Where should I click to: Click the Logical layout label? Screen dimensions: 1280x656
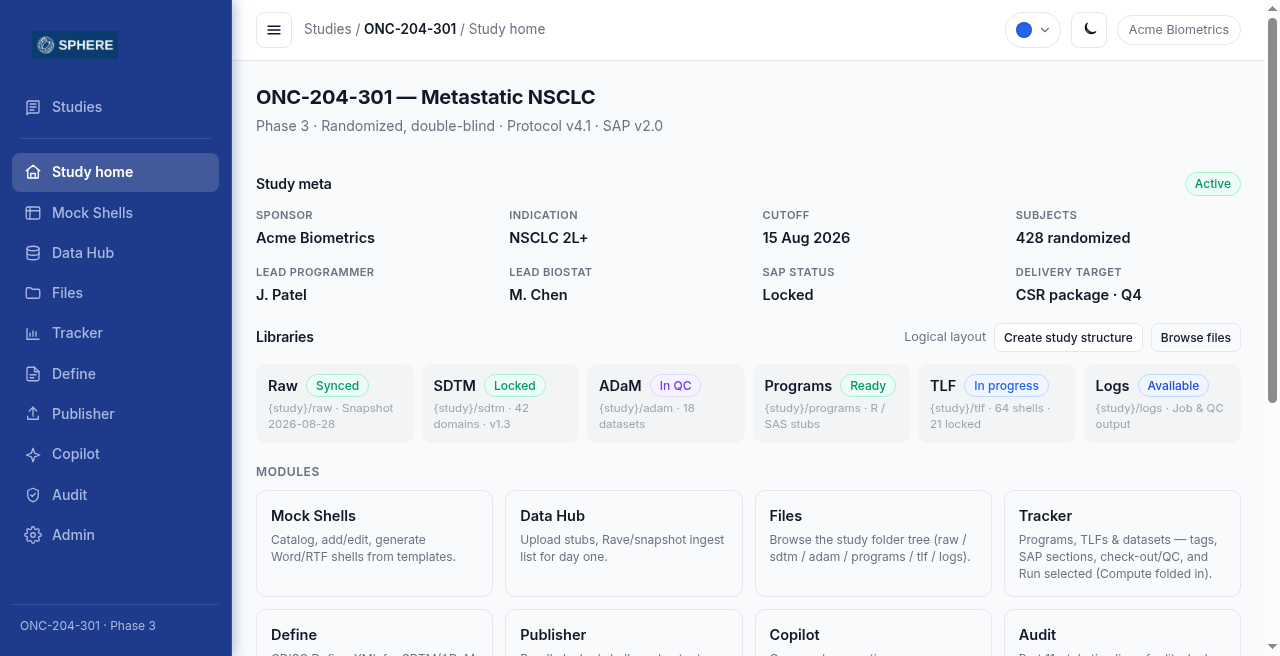coord(945,337)
